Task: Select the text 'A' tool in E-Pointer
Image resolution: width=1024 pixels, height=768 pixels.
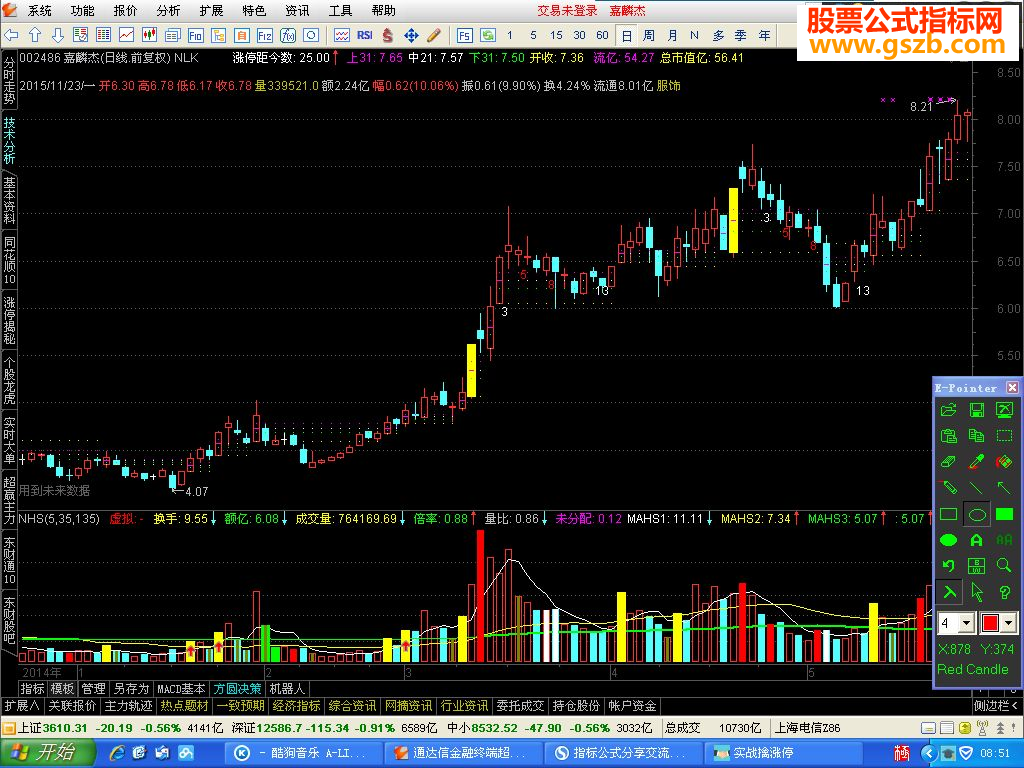Action: click(x=976, y=540)
